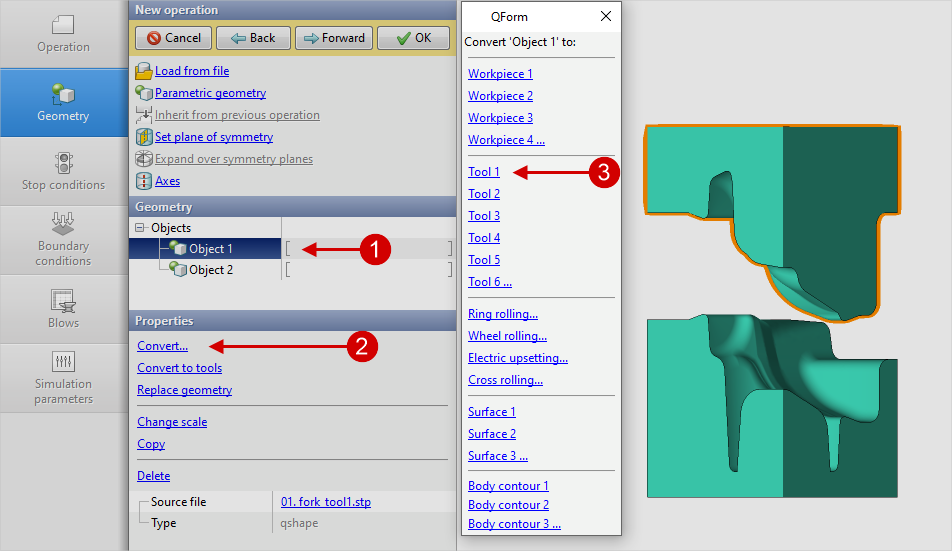Click the Axes icon
The height and width of the screenshot is (551, 952).
[x=143, y=181]
